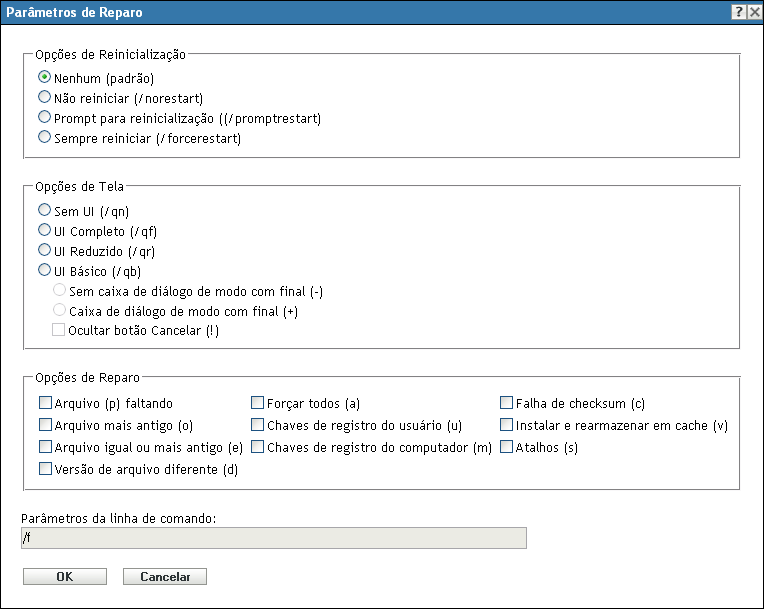The width and height of the screenshot is (764, 609).
Task: Select UI Reduzido (/qr) option
Action: coord(44,250)
